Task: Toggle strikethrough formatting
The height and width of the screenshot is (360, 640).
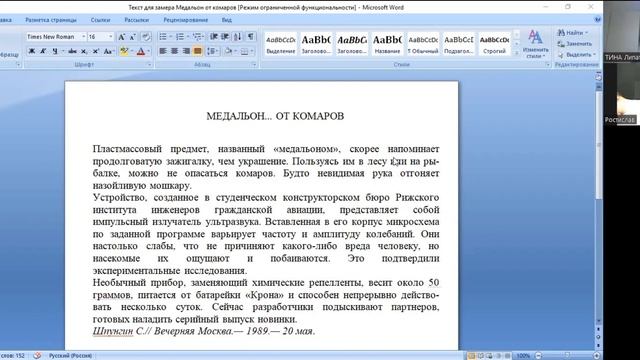Action: tap(72, 51)
